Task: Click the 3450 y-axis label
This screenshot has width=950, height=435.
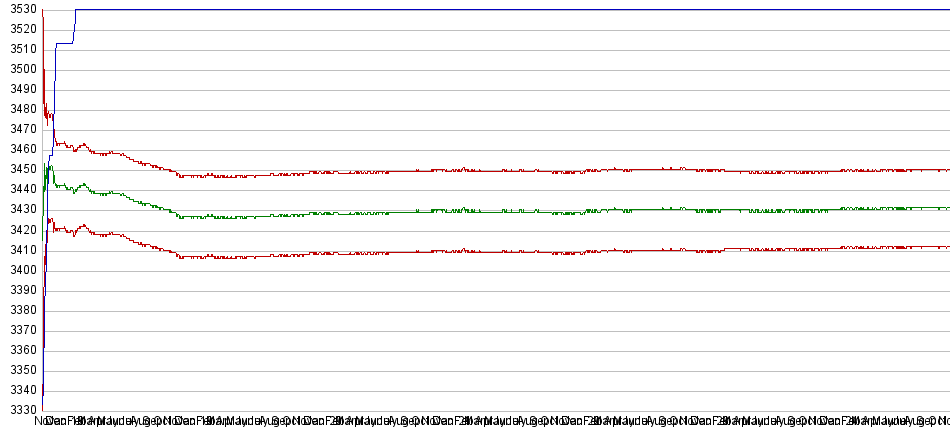Action: [x=19, y=169]
